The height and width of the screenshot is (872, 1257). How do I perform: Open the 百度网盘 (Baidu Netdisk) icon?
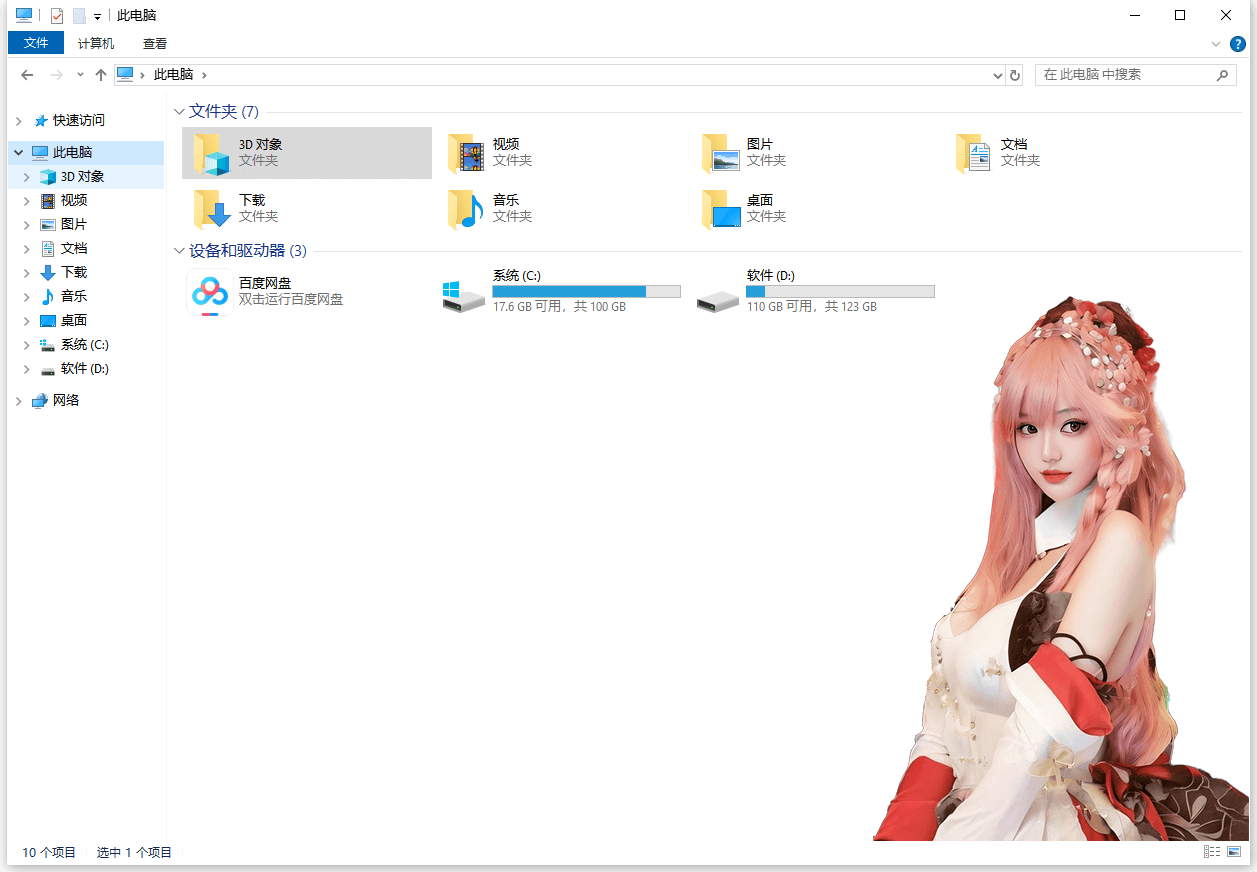coord(210,292)
